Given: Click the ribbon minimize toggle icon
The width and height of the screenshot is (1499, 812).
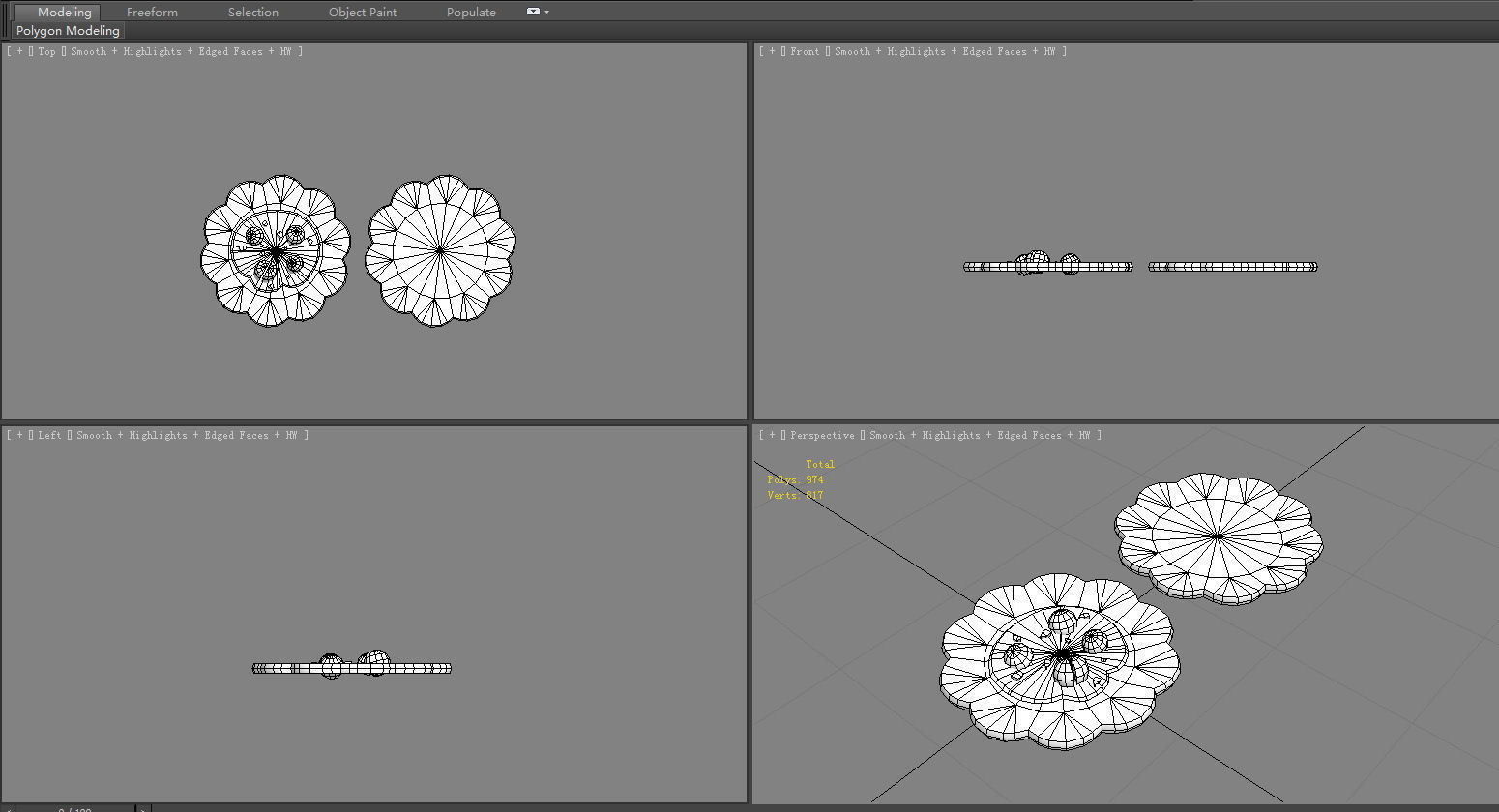Looking at the screenshot, I should (x=533, y=12).
